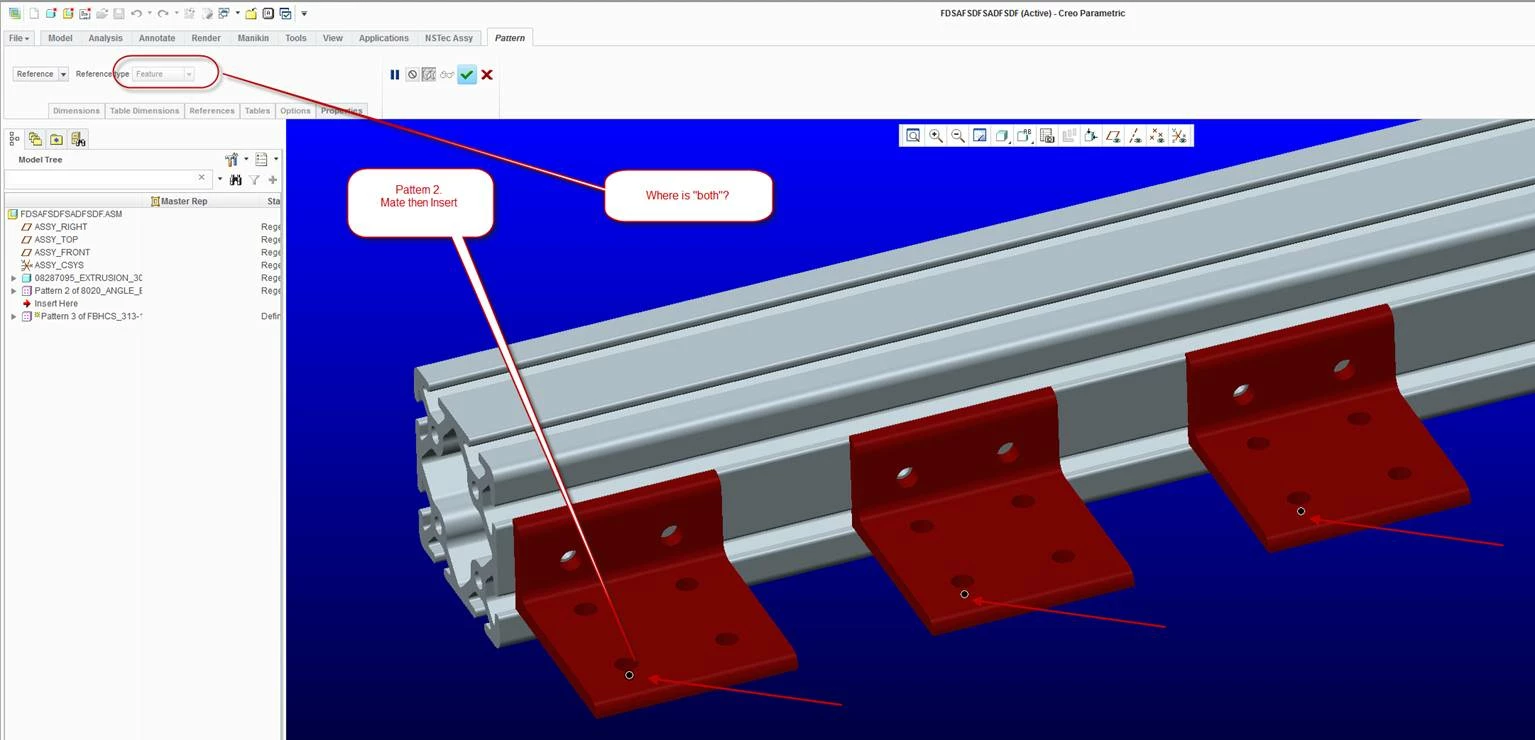Open the Table Dimensions panel tab
The width and height of the screenshot is (1535, 740).
point(144,111)
